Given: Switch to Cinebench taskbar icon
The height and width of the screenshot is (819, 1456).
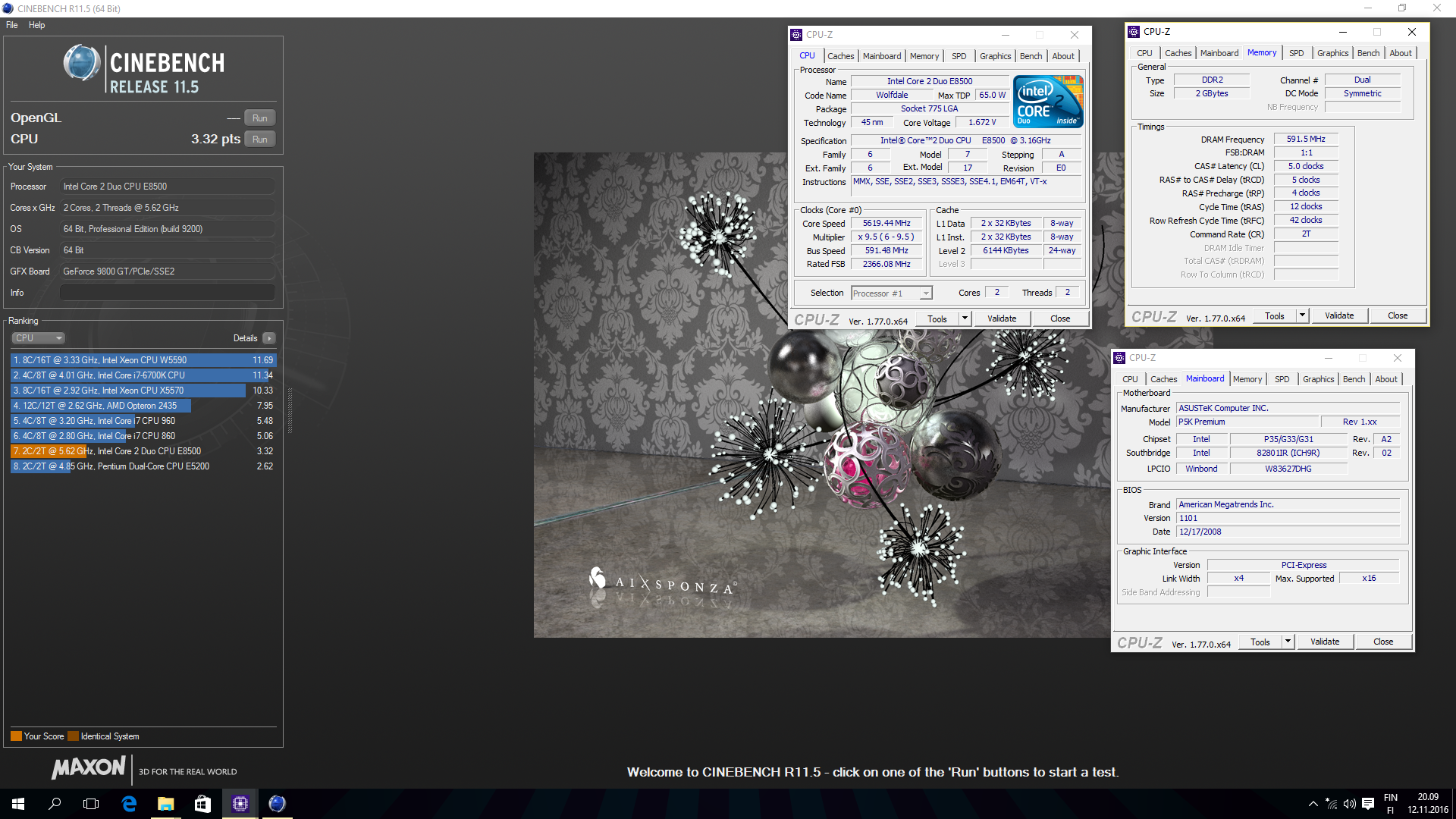Looking at the screenshot, I should (277, 804).
